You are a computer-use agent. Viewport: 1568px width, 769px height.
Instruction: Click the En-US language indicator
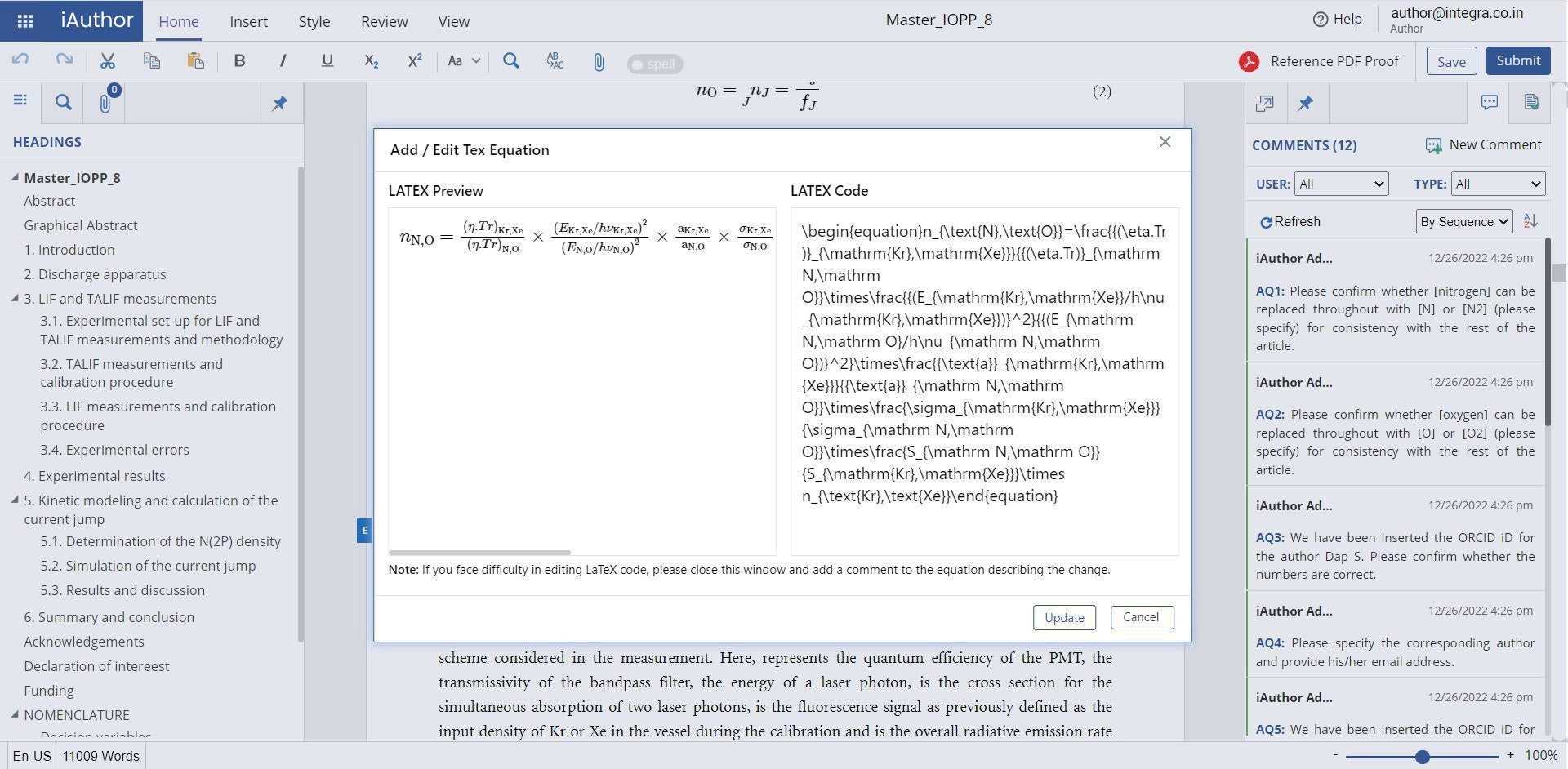tap(32, 756)
